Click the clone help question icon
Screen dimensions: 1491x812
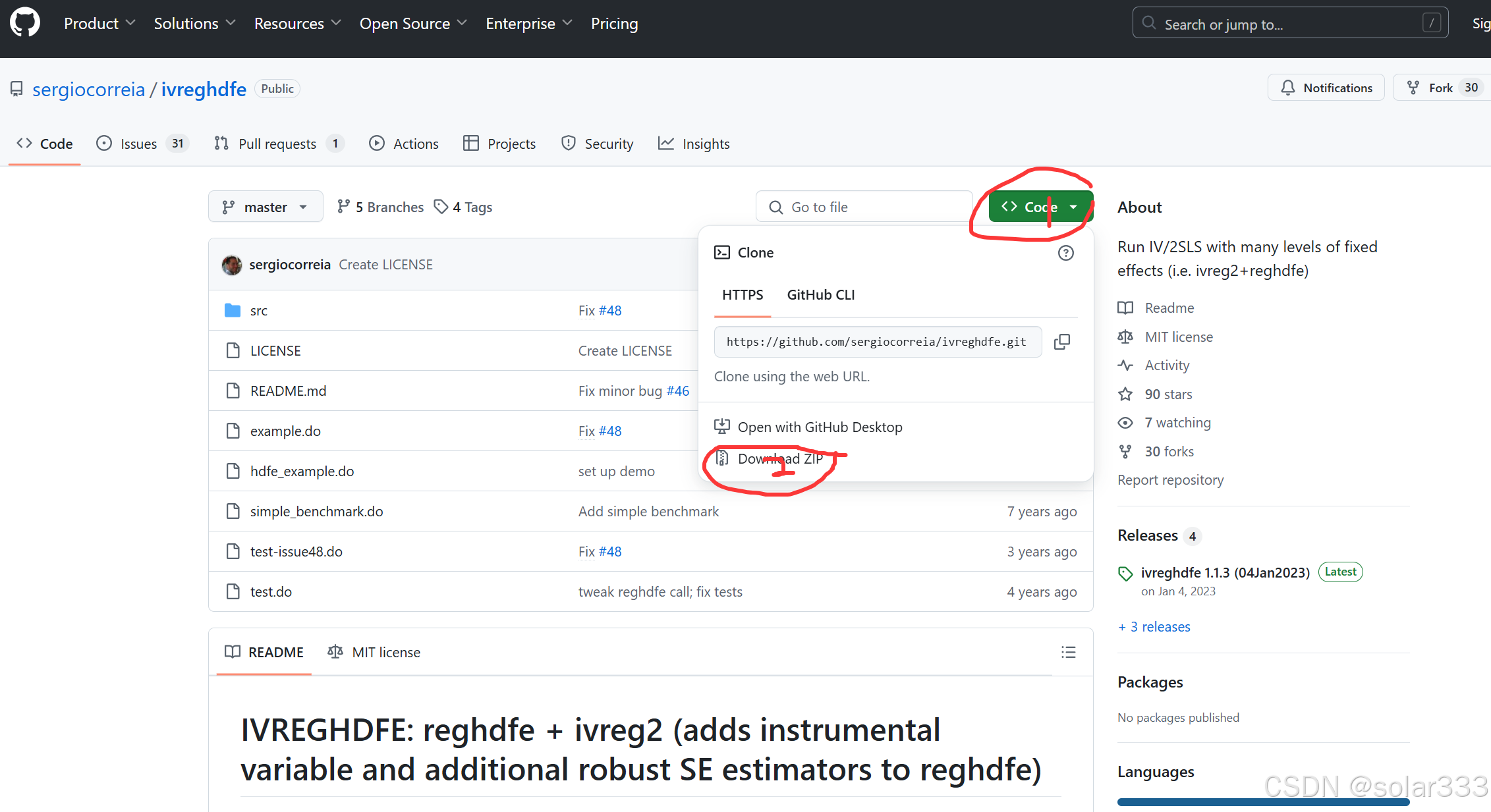1065,253
